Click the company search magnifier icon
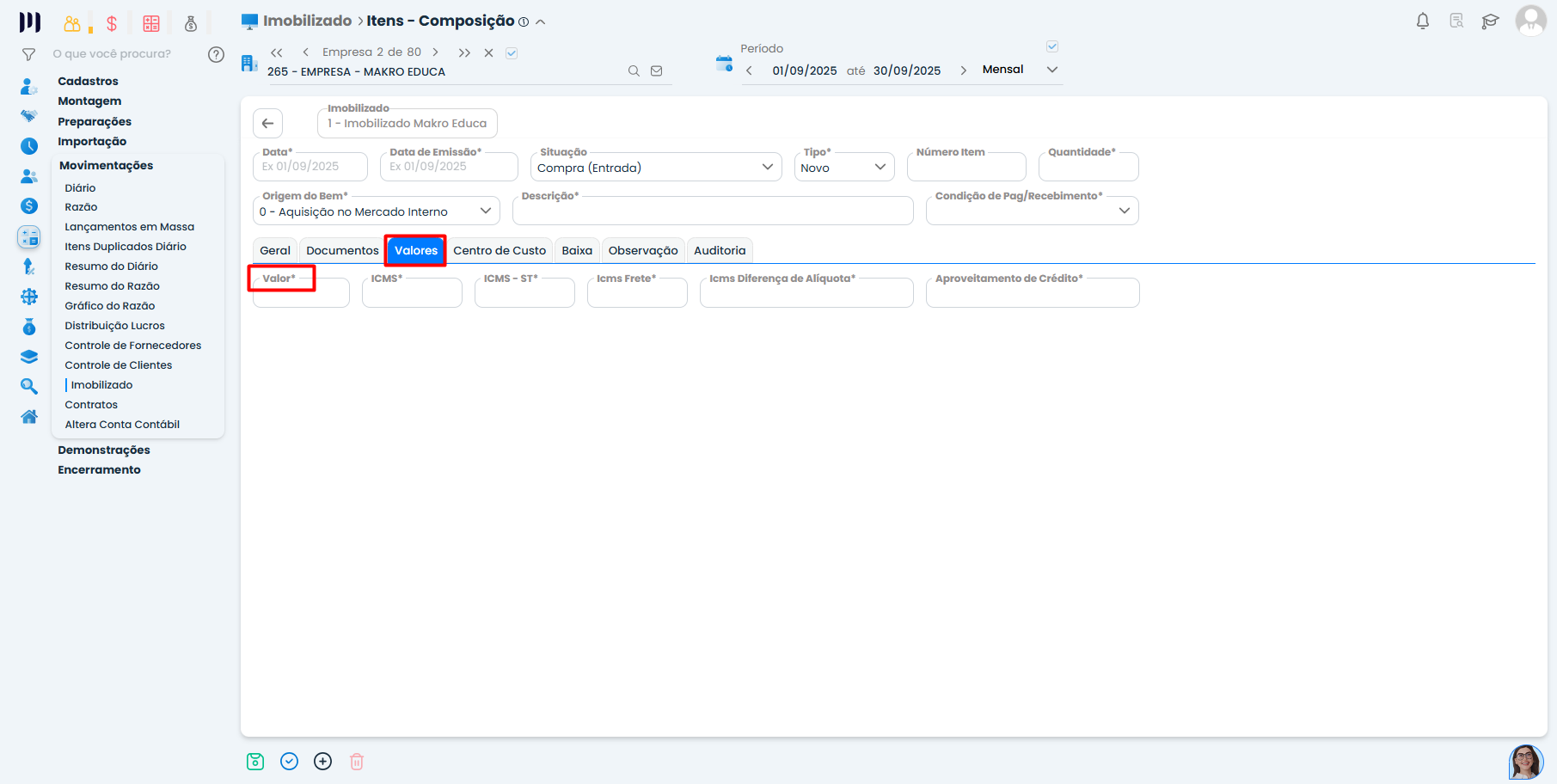This screenshot has width=1557, height=784. tap(634, 71)
